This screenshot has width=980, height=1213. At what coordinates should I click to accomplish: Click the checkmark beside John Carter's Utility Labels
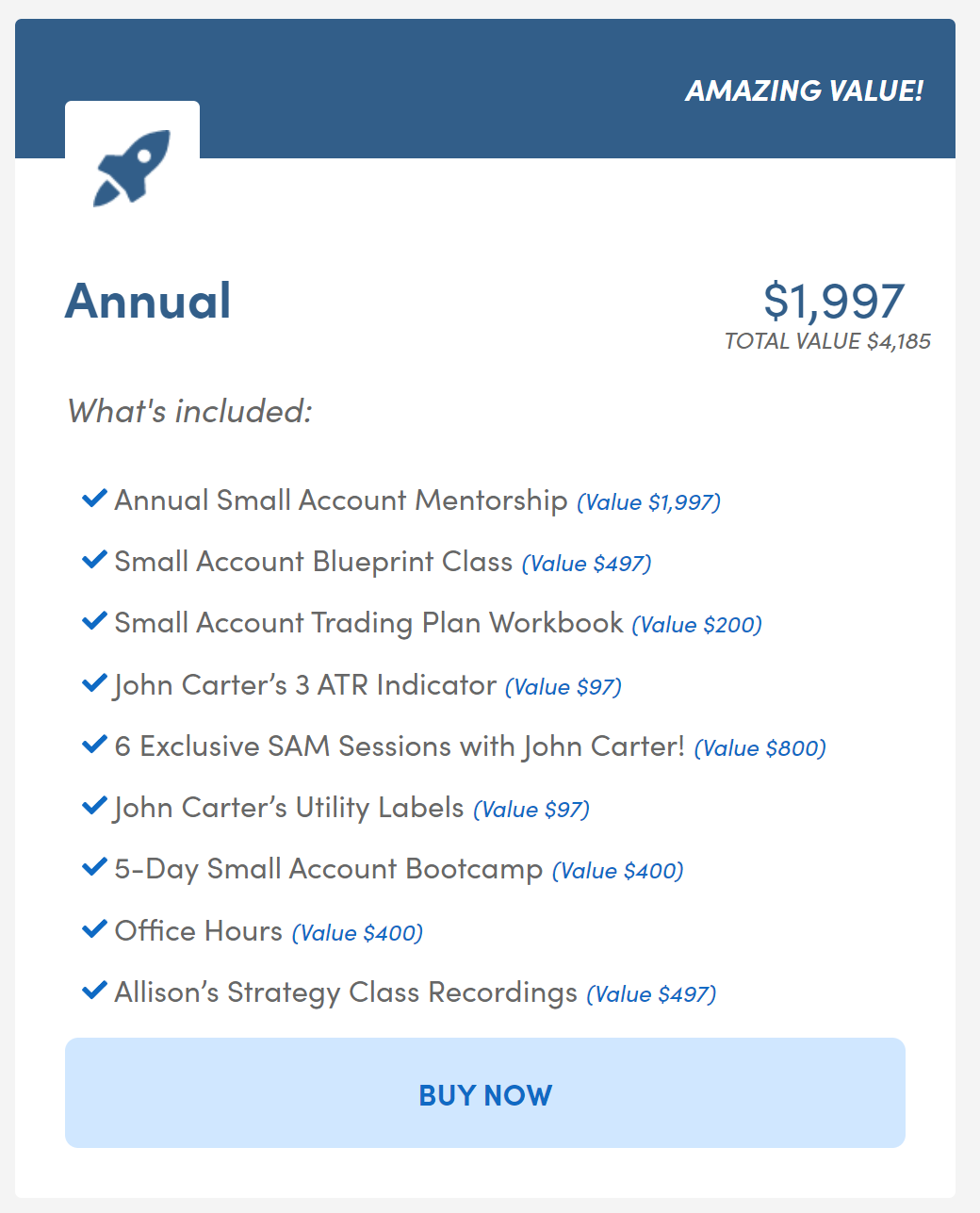pyautogui.click(x=94, y=806)
